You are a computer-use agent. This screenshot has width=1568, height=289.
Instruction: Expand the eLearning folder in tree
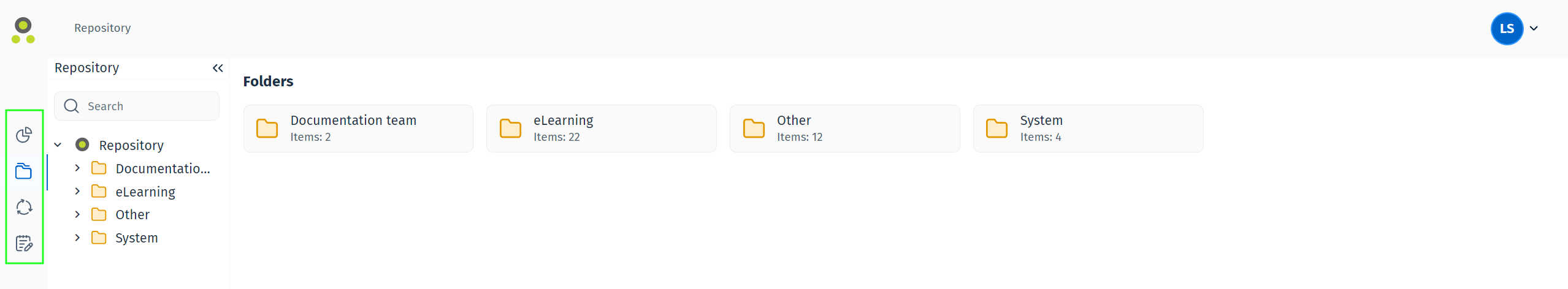pyautogui.click(x=77, y=192)
